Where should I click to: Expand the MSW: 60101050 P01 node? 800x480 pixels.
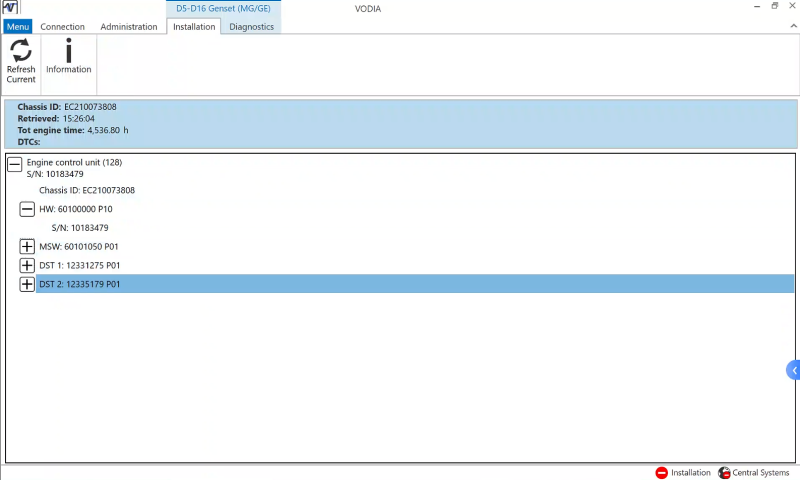(27, 246)
